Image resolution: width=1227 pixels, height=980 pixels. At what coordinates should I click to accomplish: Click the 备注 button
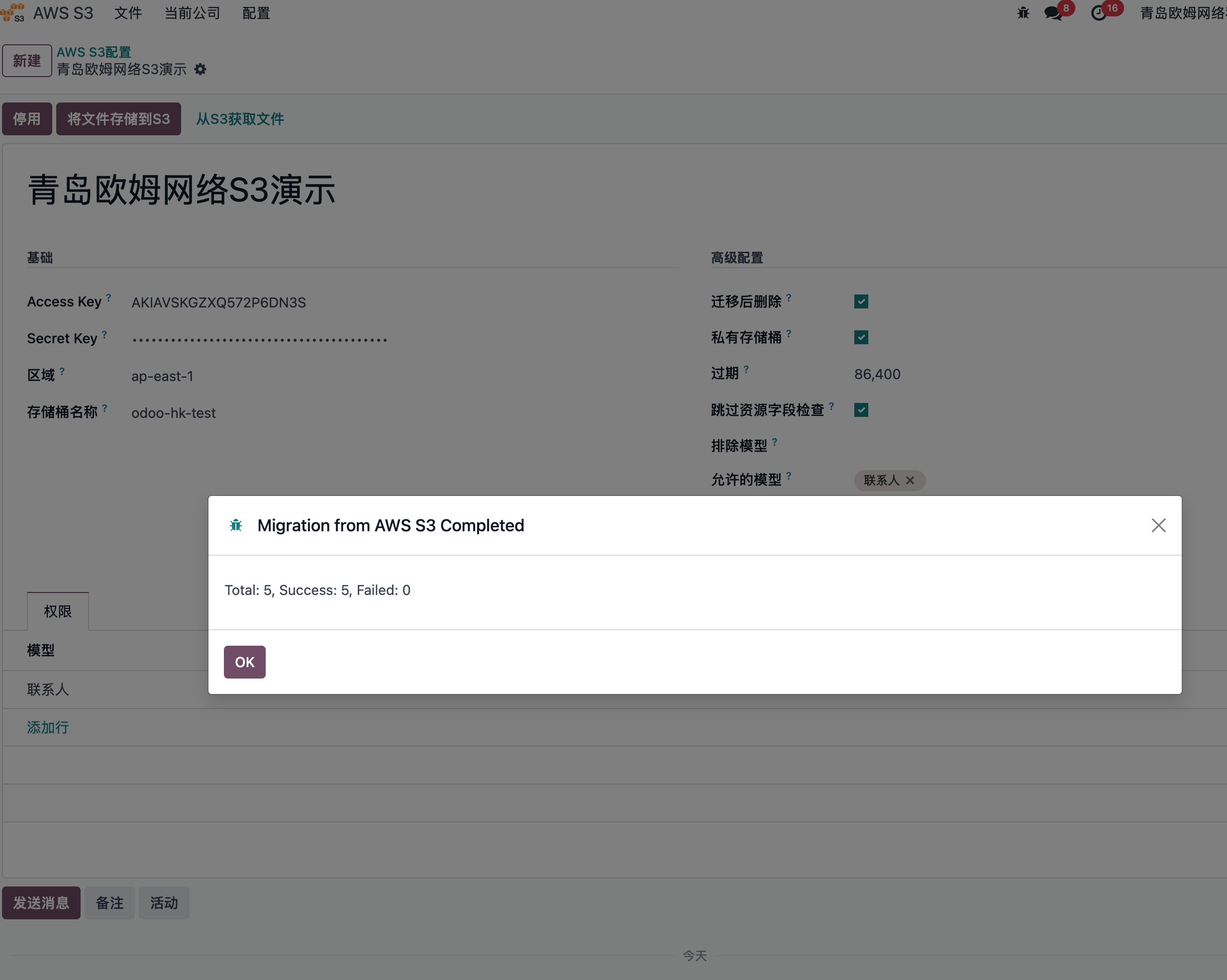coord(110,902)
